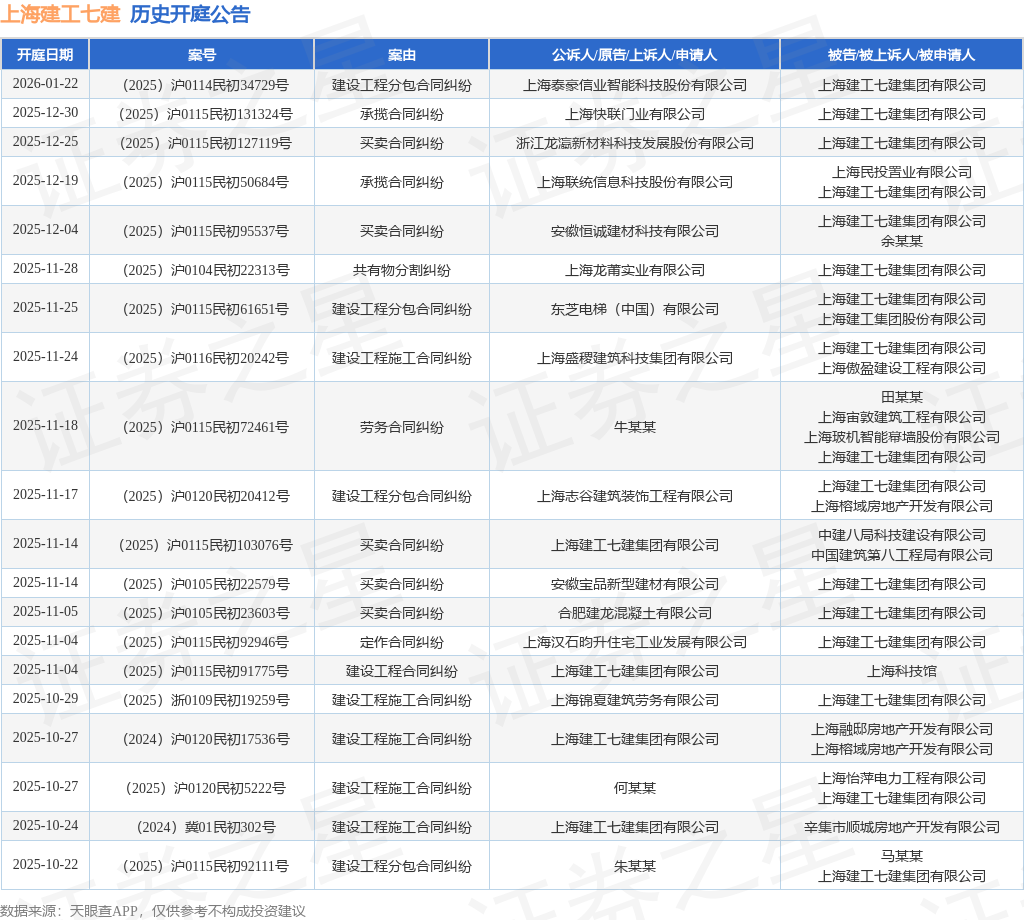Click the date 2025-12-25
1024x920 pixels.
(x=45, y=142)
